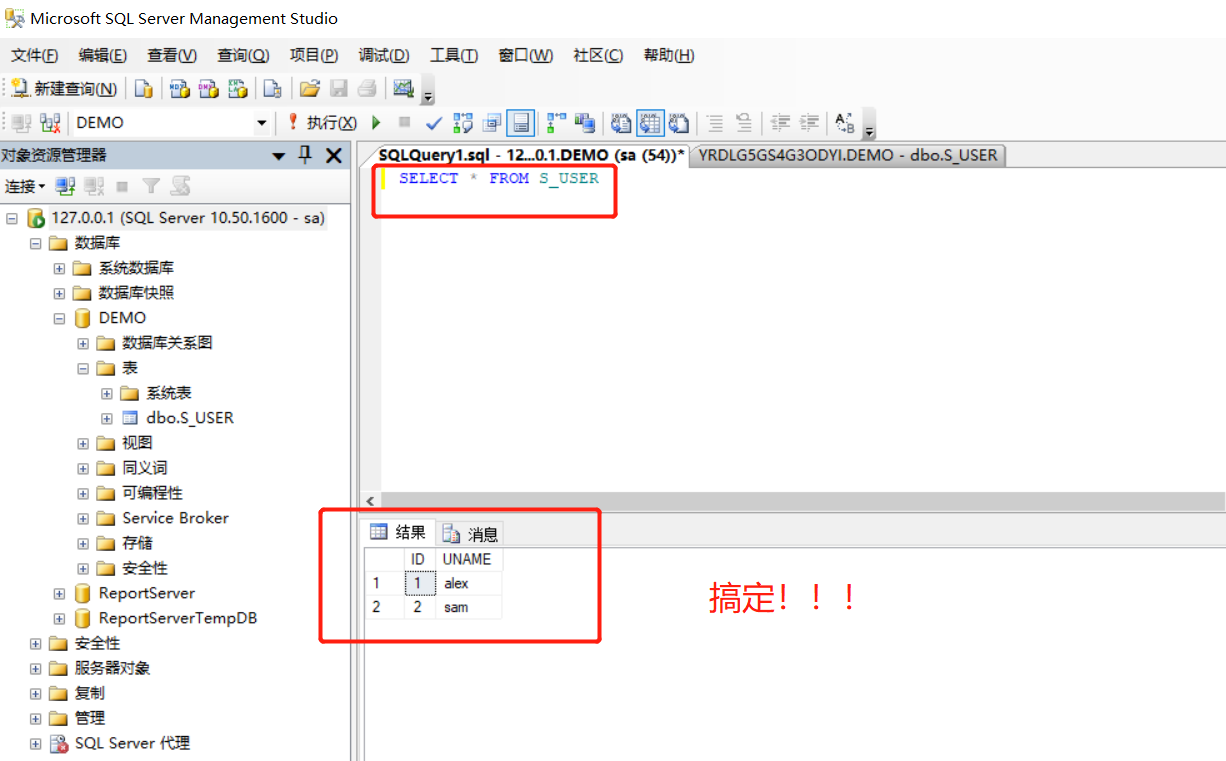The width and height of the screenshot is (1226, 761).
Task: Select the 消息 messages tab
Action: click(471, 534)
